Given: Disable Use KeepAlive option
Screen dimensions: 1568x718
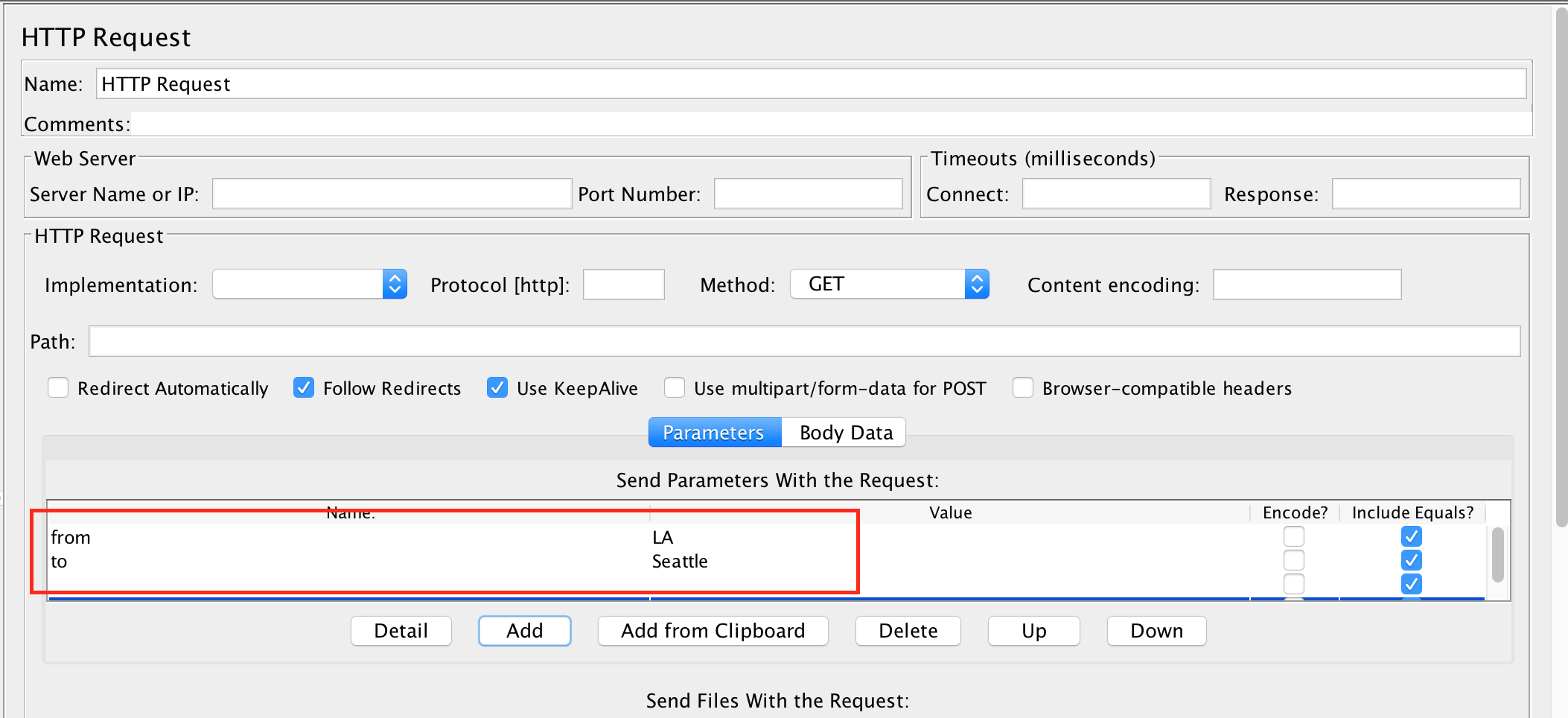Looking at the screenshot, I should 497,388.
